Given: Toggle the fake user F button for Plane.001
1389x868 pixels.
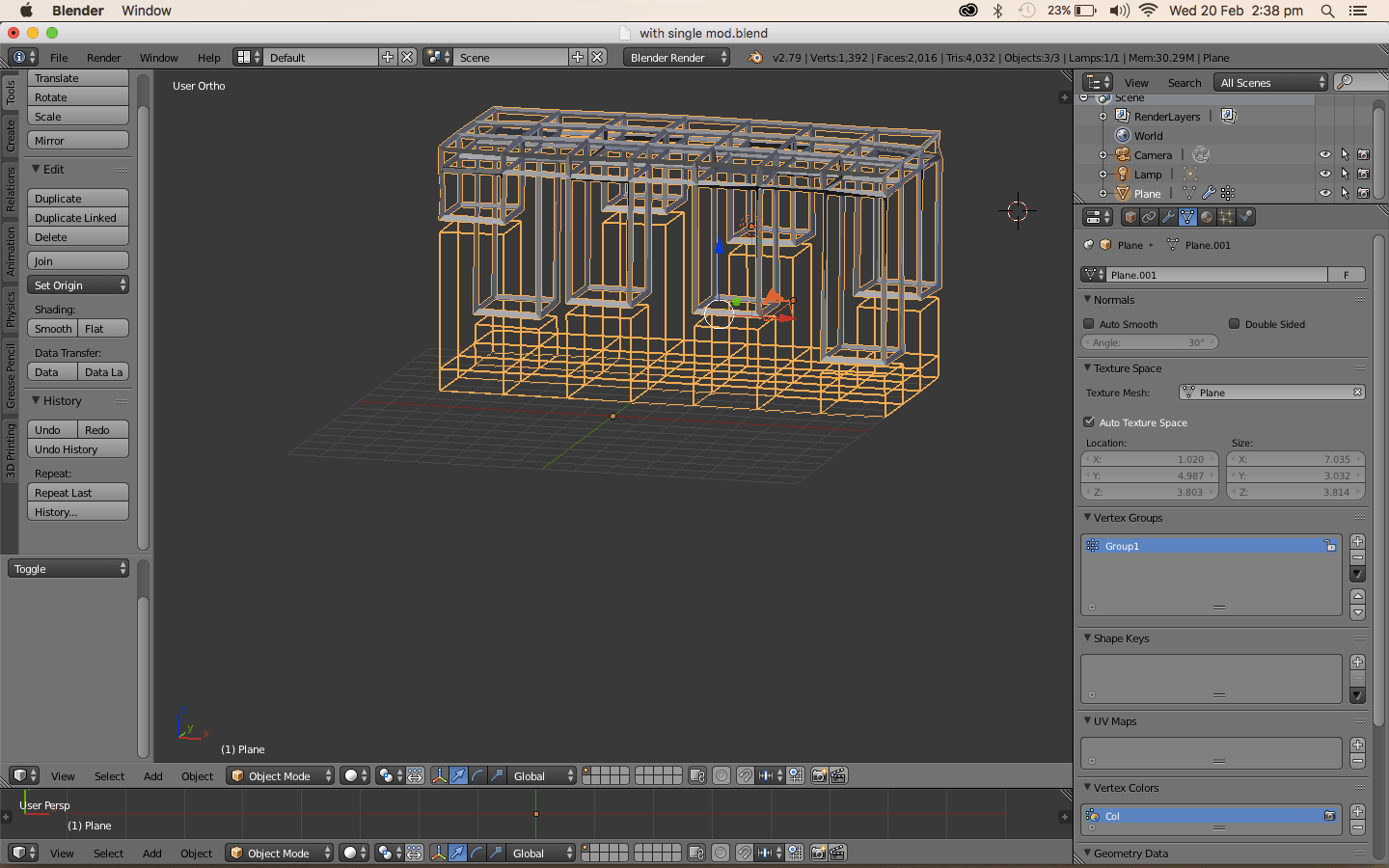Looking at the screenshot, I should pos(1347,275).
